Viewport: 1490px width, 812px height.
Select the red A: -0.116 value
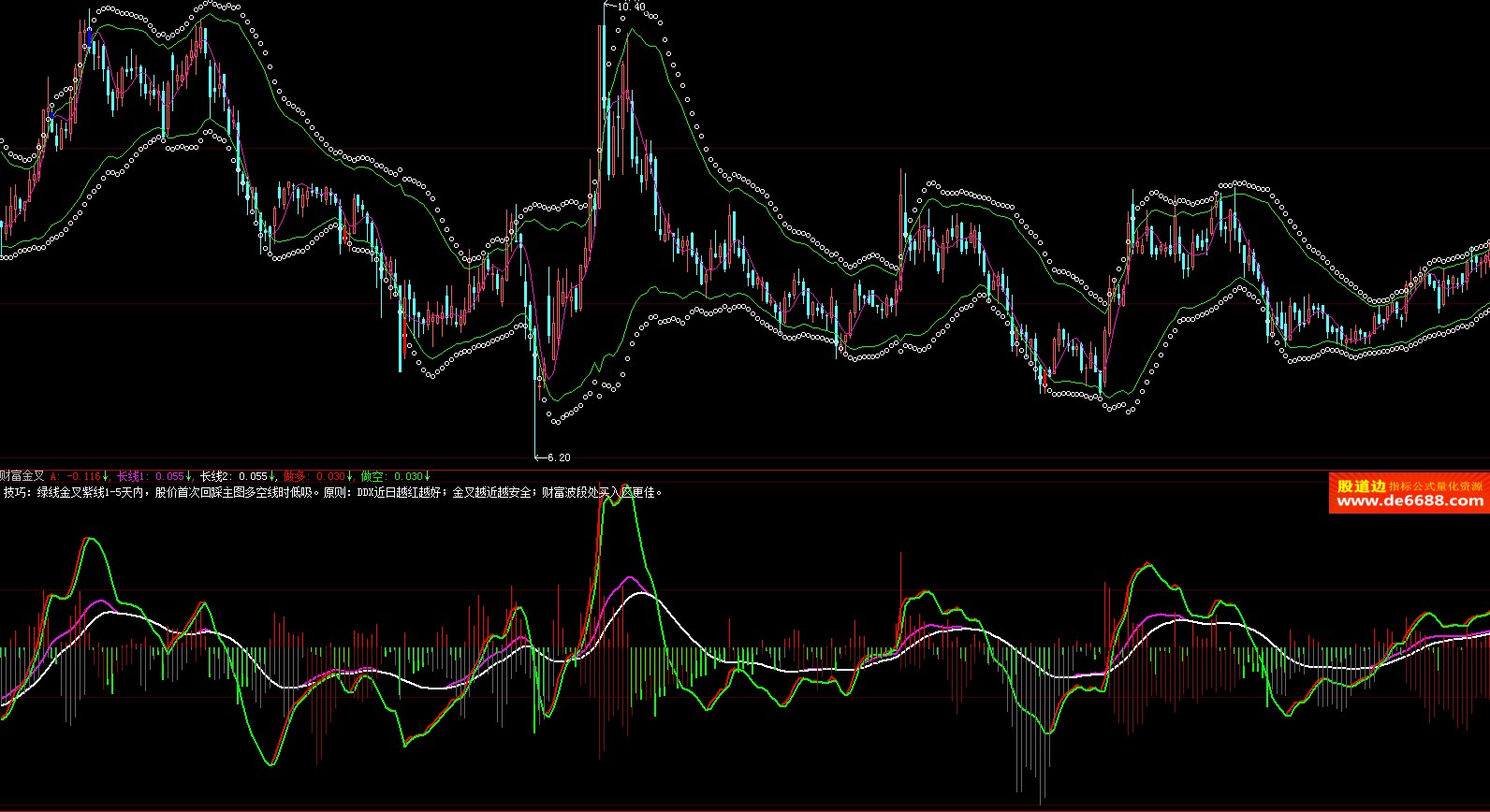click(x=75, y=476)
